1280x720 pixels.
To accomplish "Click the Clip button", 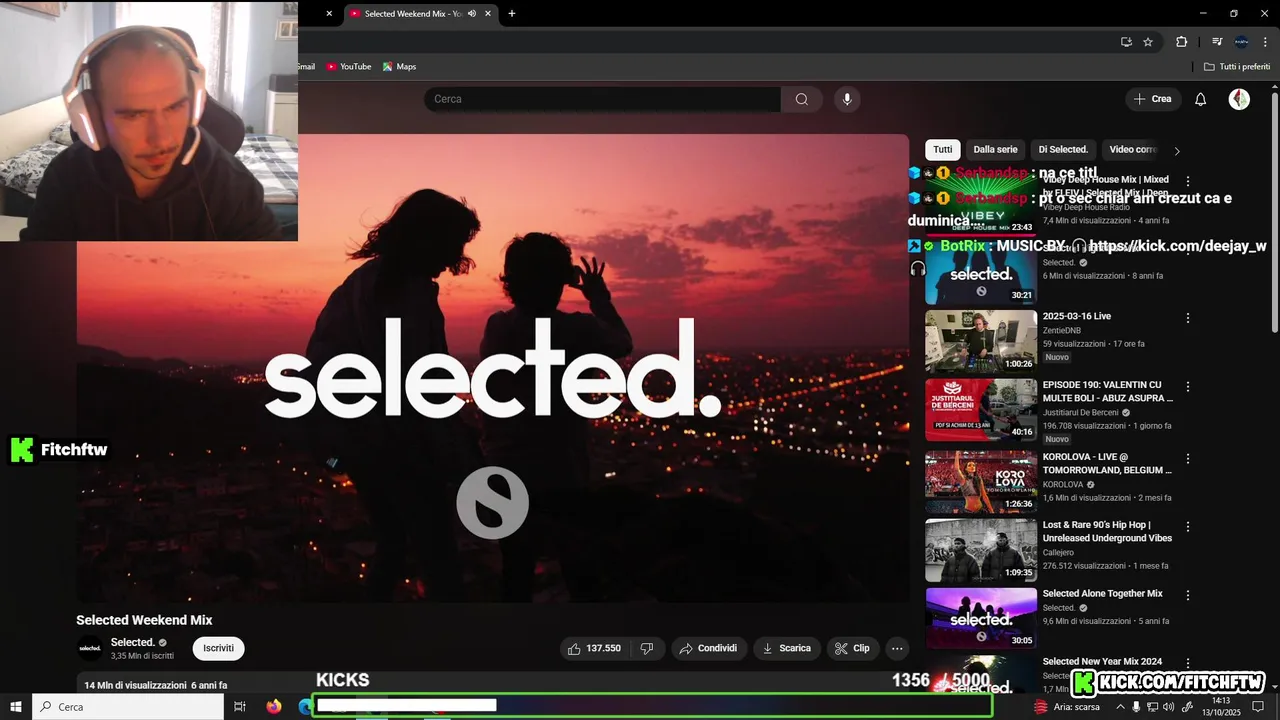I will pos(852,648).
